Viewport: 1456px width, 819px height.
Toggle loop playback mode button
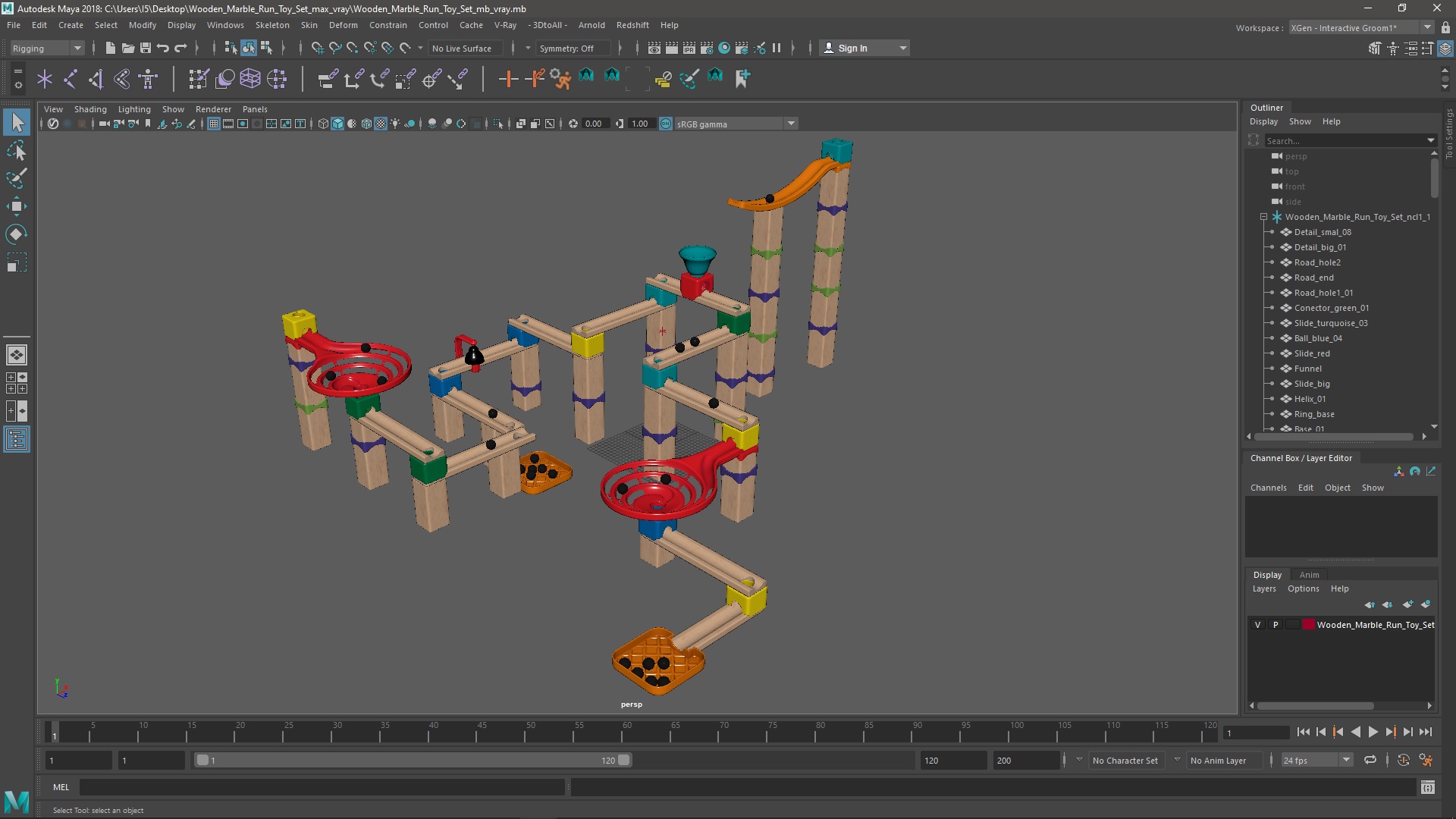(x=1370, y=760)
